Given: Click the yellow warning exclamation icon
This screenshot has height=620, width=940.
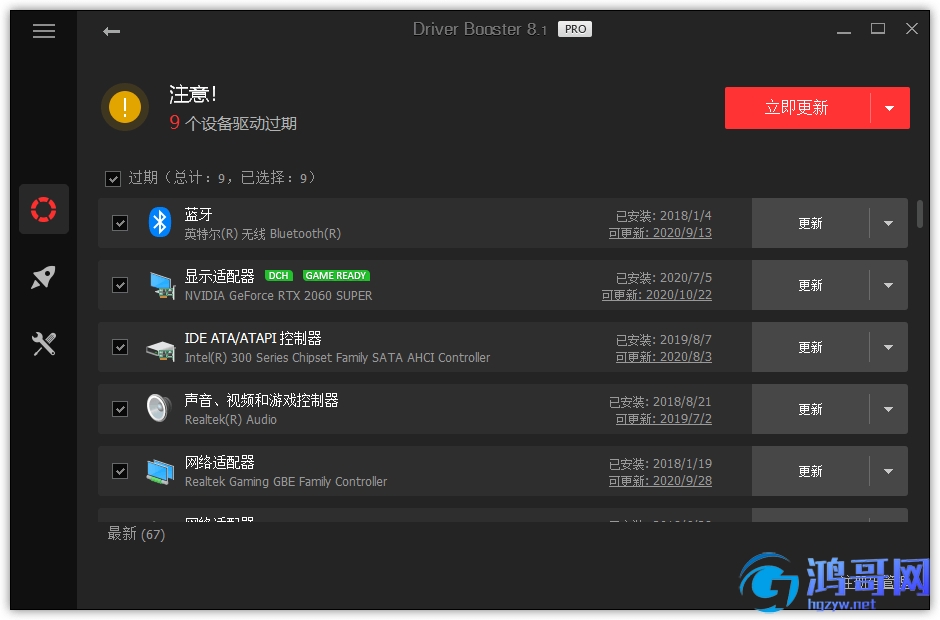Looking at the screenshot, I should pyautogui.click(x=125, y=107).
